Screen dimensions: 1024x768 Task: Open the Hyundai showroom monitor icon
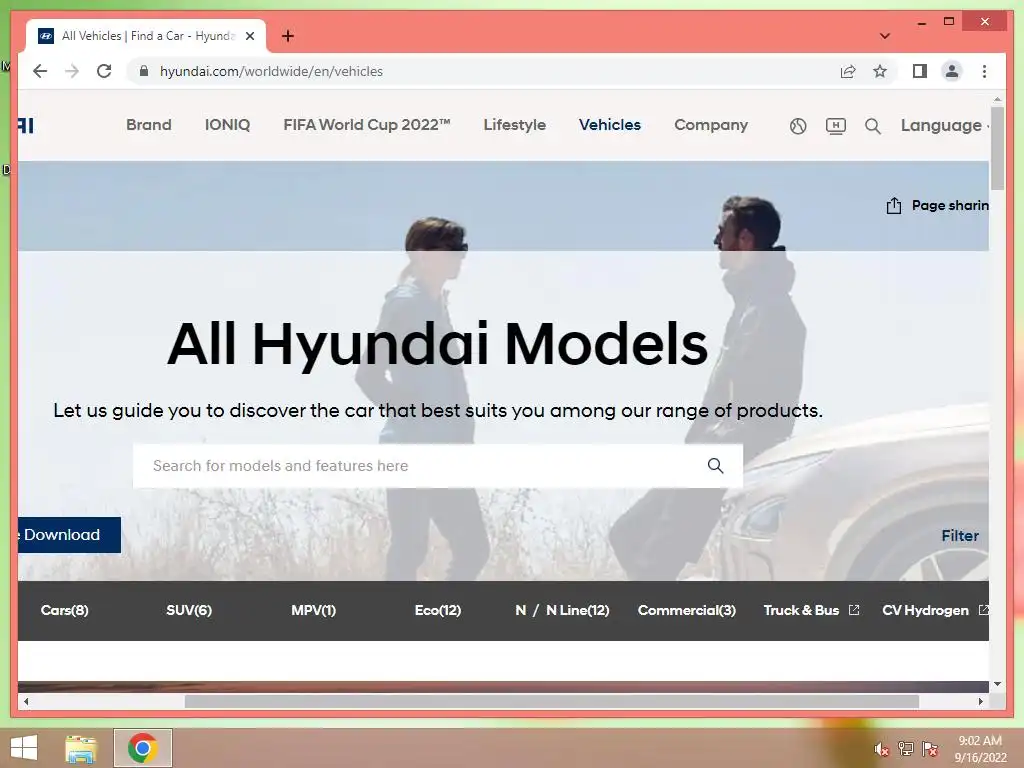835,125
